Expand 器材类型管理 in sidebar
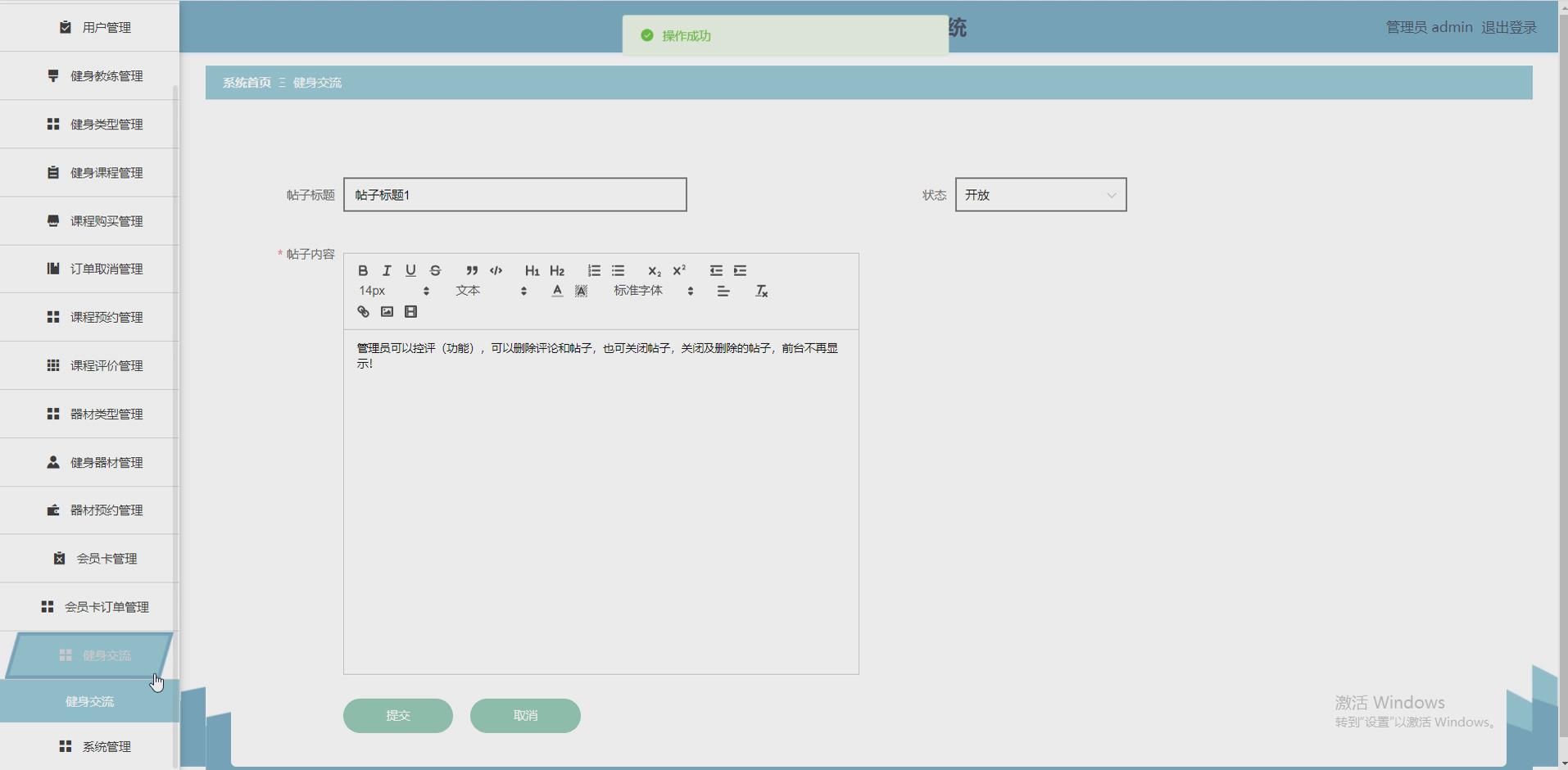This screenshot has height=770, width=1568. pos(89,414)
